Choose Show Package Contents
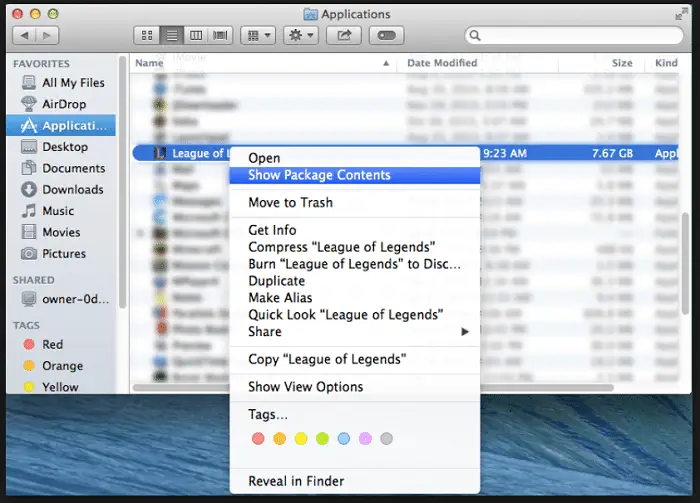 (x=354, y=175)
